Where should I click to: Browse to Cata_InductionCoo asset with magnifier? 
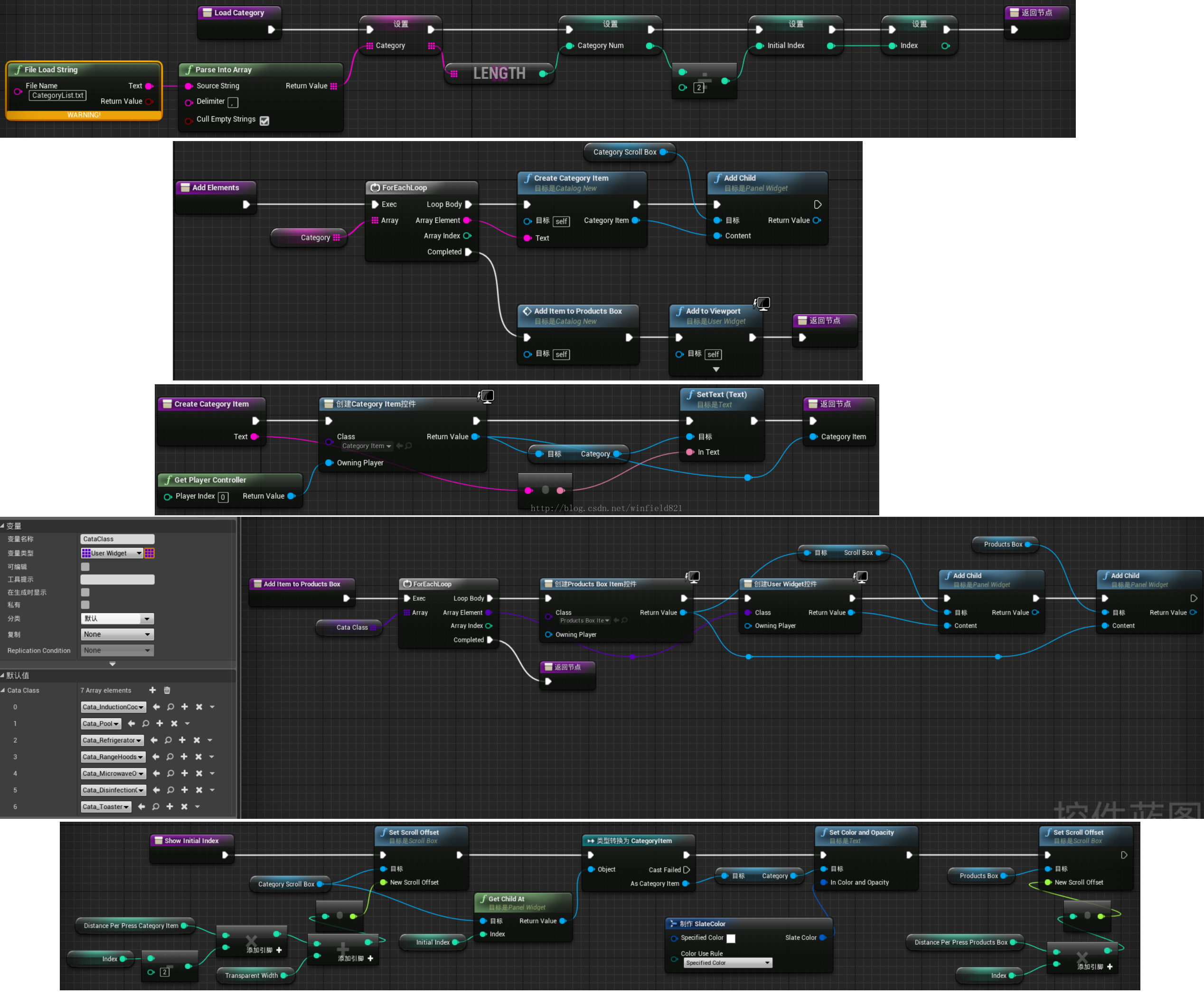[170, 707]
